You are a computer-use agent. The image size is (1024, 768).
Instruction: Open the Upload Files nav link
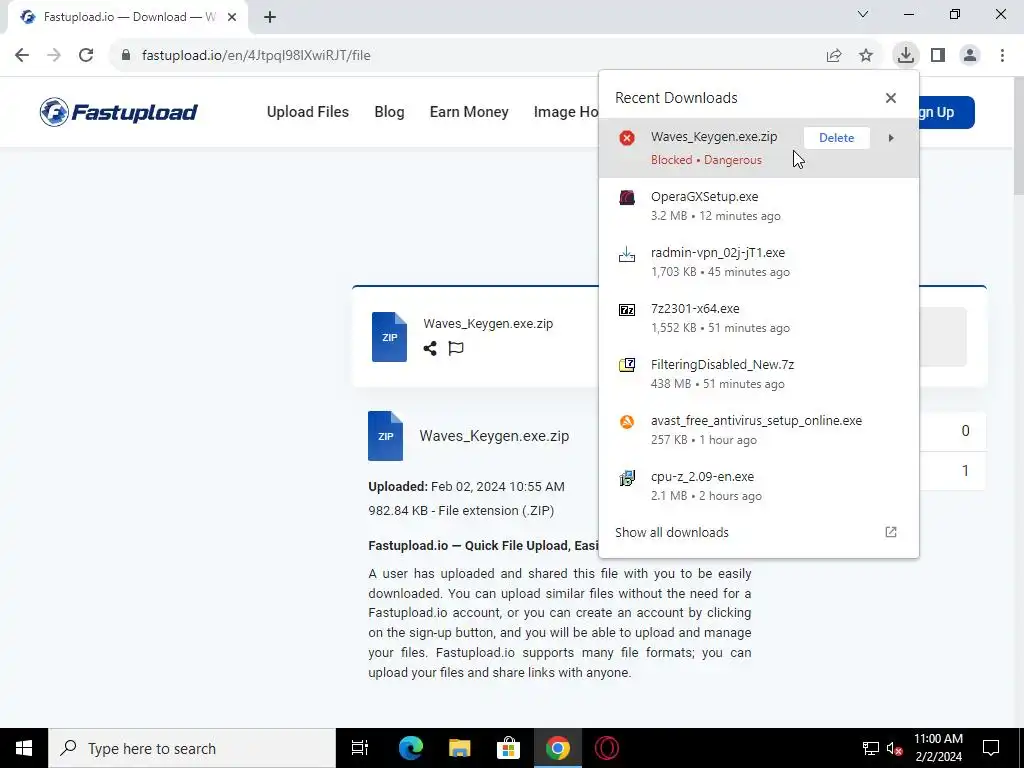coord(308,112)
